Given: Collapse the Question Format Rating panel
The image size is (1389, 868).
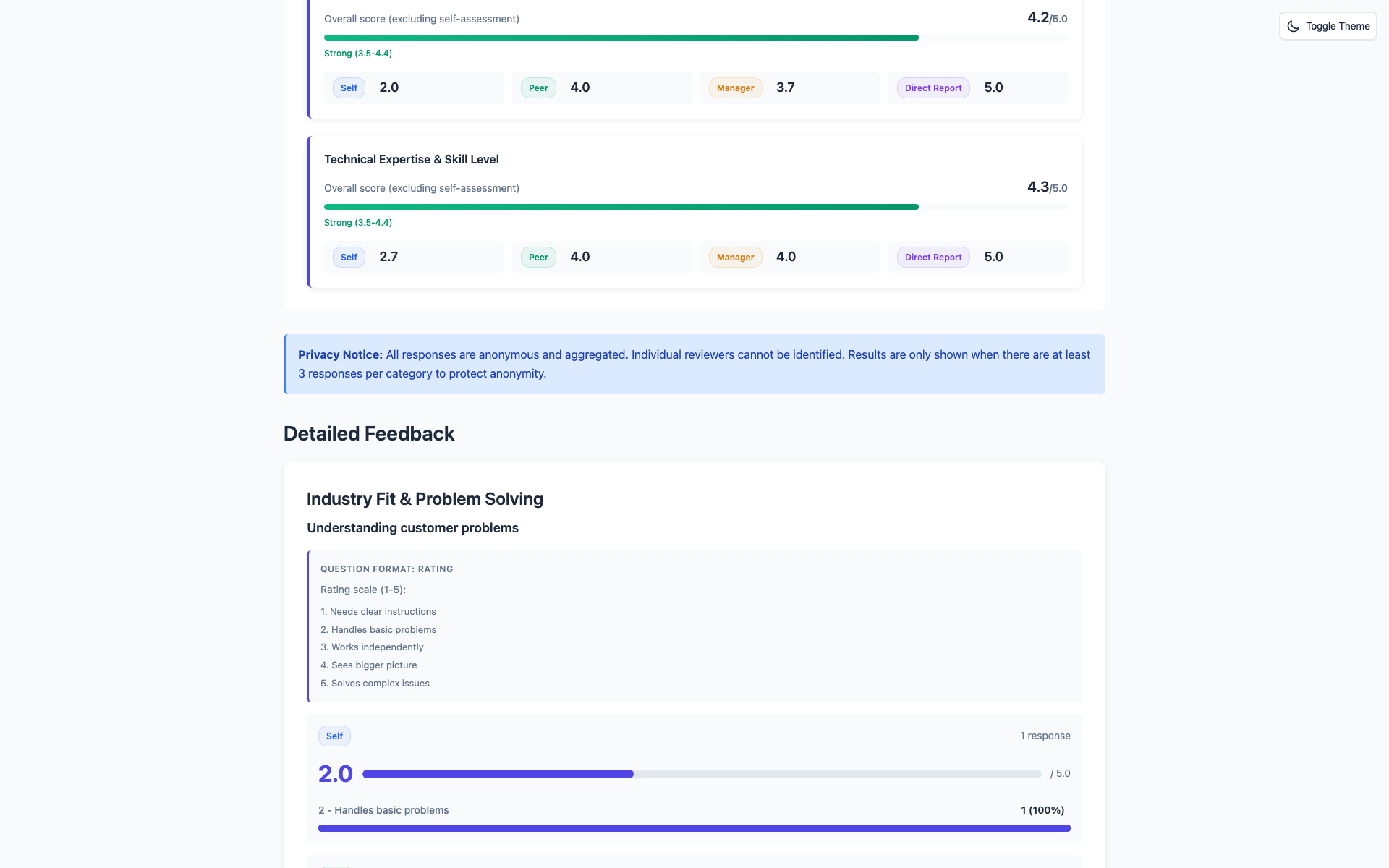Looking at the screenshot, I should (386, 569).
